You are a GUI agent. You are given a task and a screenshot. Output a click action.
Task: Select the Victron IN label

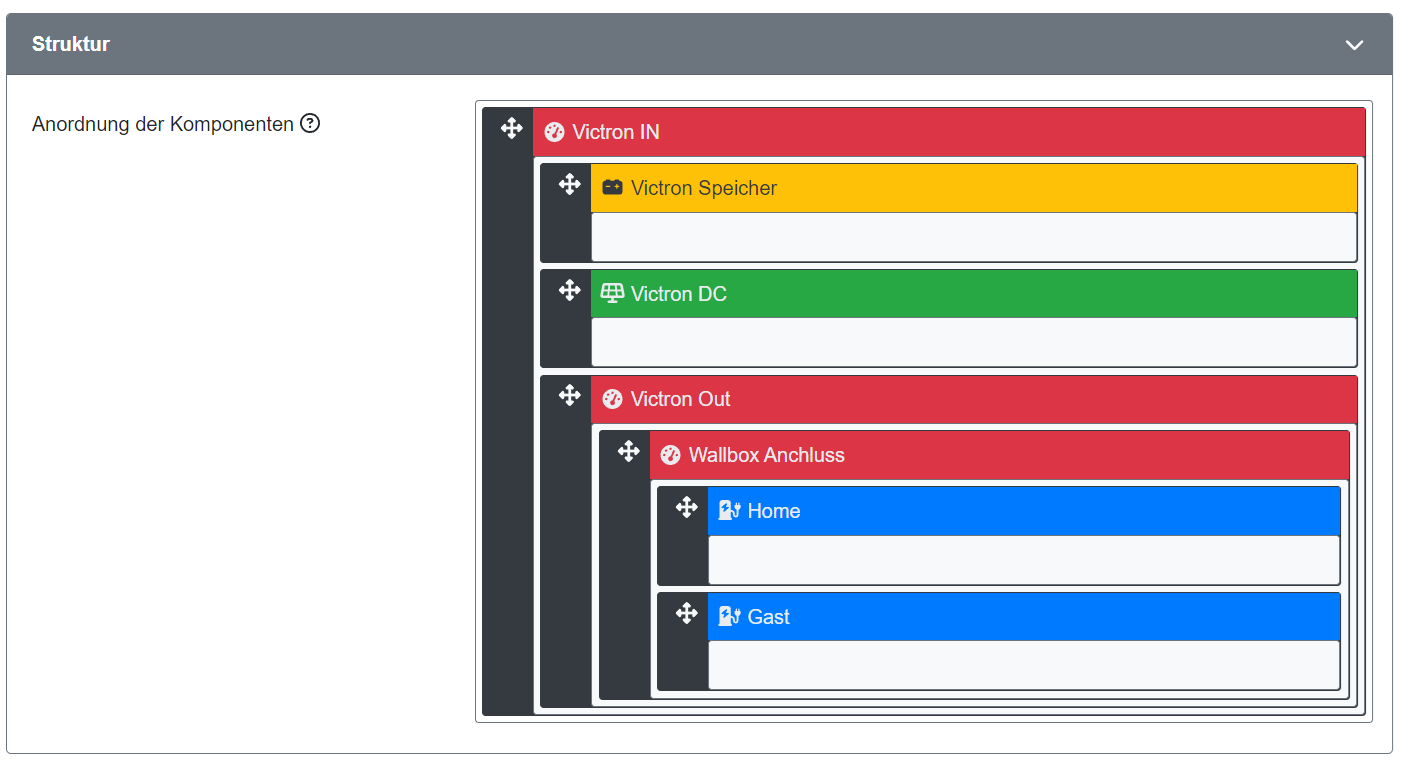coord(616,132)
